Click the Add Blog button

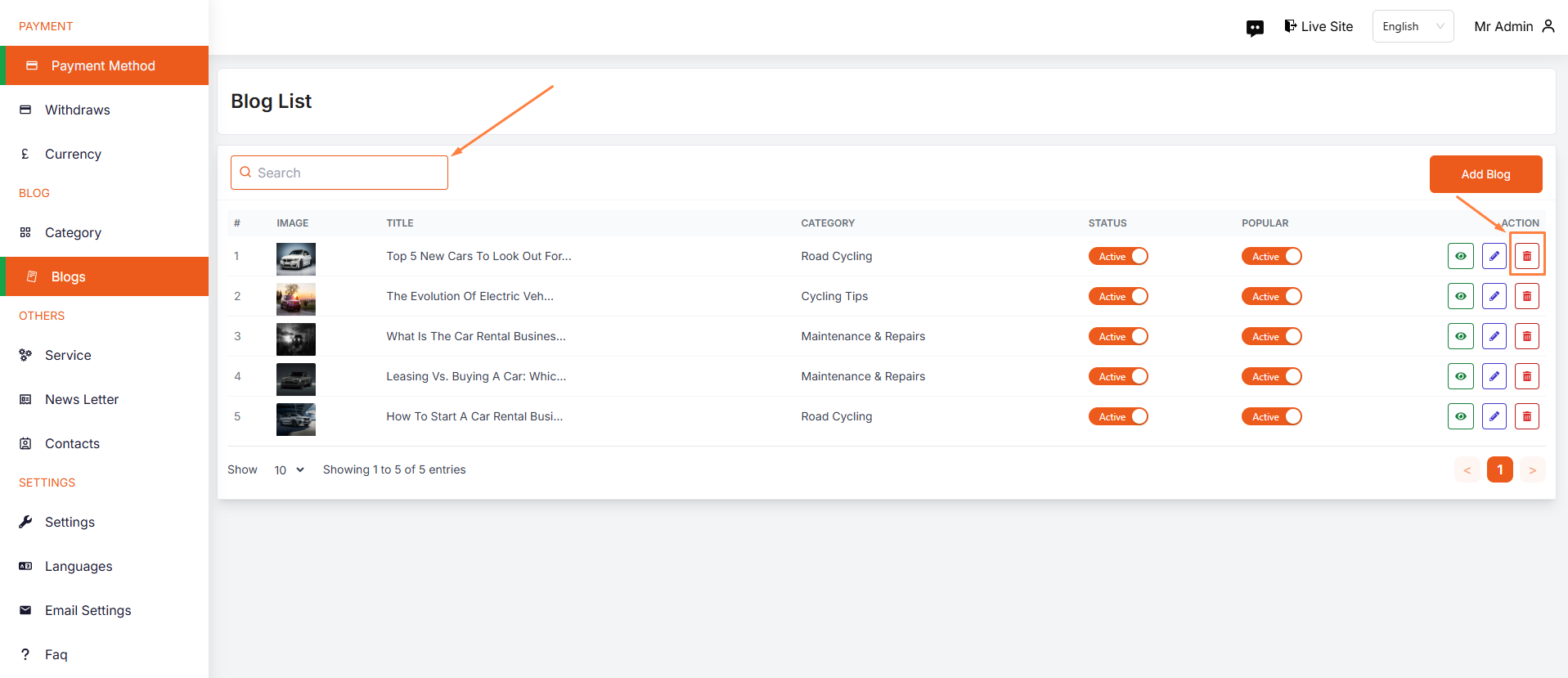pos(1485,174)
